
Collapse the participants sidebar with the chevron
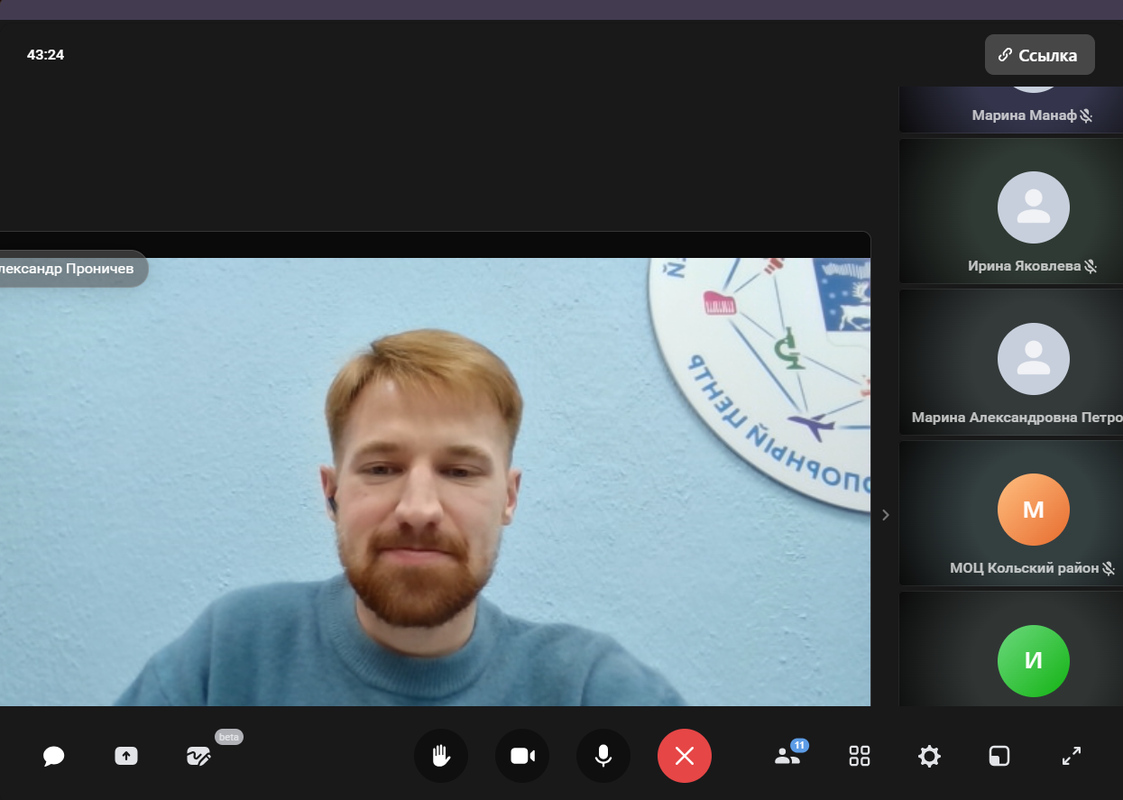click(x=885, y=515)
